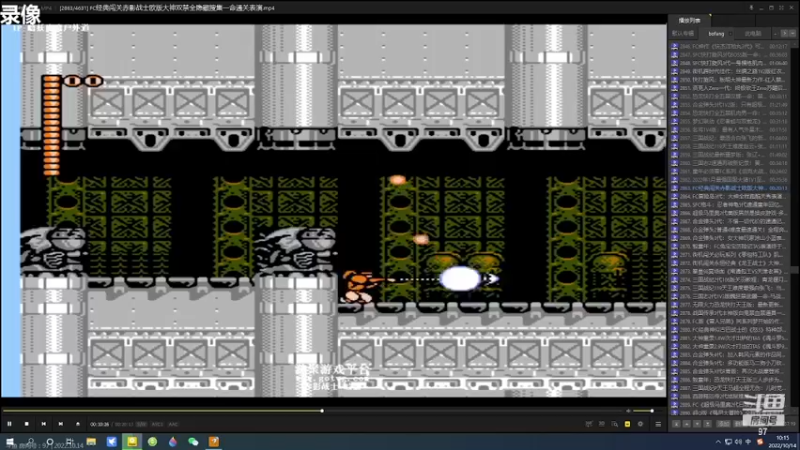Click the video file icon of item 2846

pyautogui.click(x=674, y=46)
